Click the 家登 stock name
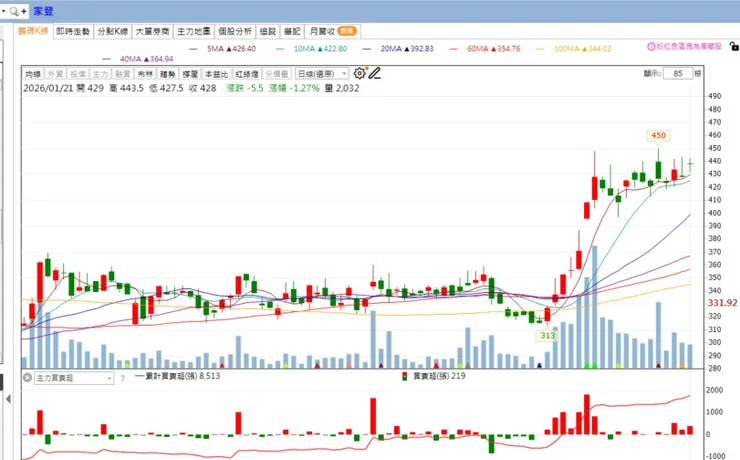 [x=43, y=11]
